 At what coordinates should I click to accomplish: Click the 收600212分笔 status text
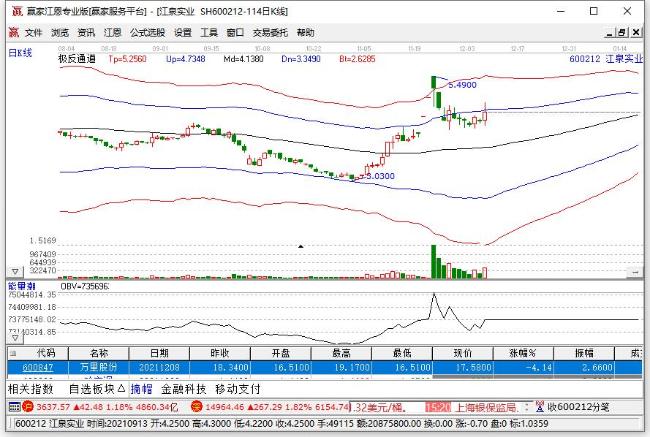578,407
